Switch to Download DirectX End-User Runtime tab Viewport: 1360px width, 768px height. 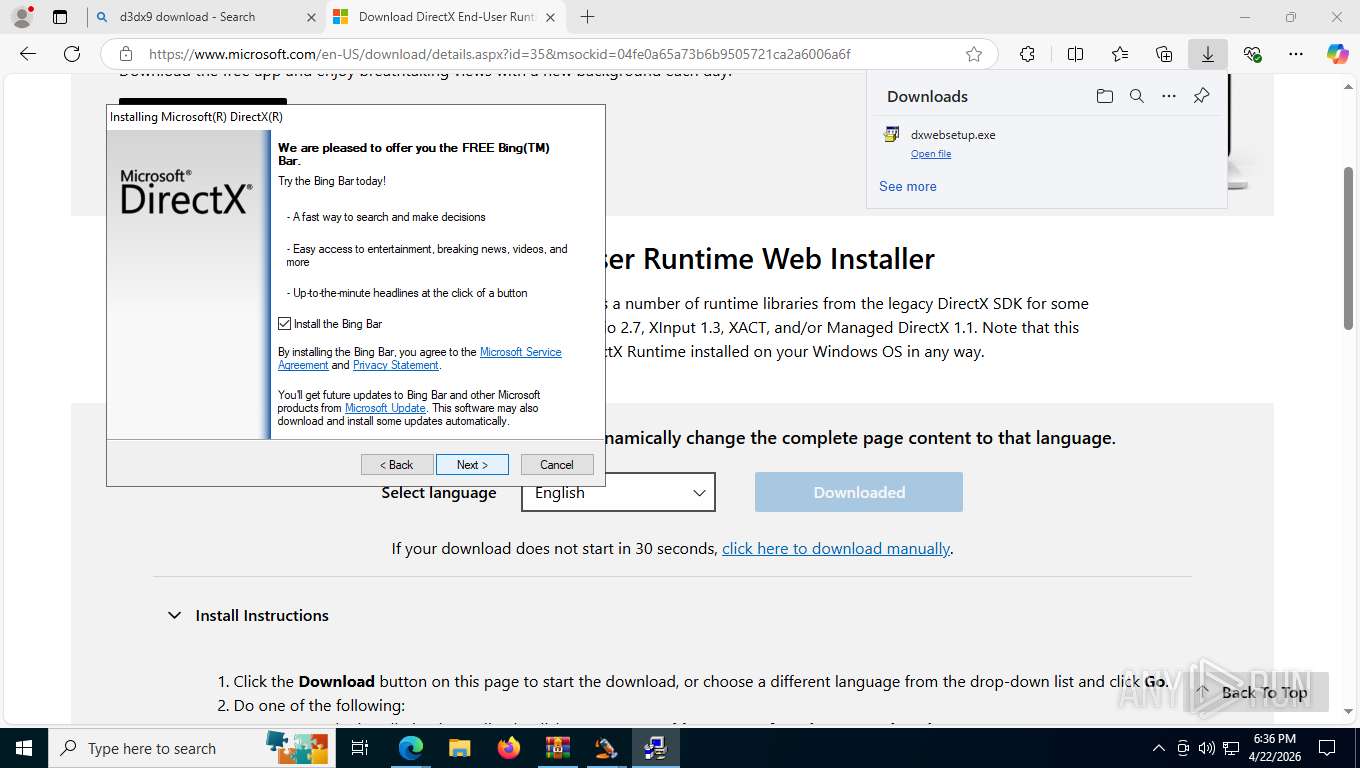445,17
